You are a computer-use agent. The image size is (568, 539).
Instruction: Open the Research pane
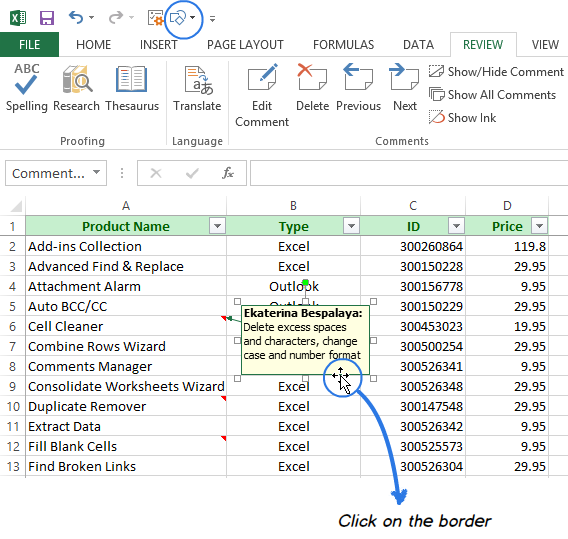click(76, 88)
